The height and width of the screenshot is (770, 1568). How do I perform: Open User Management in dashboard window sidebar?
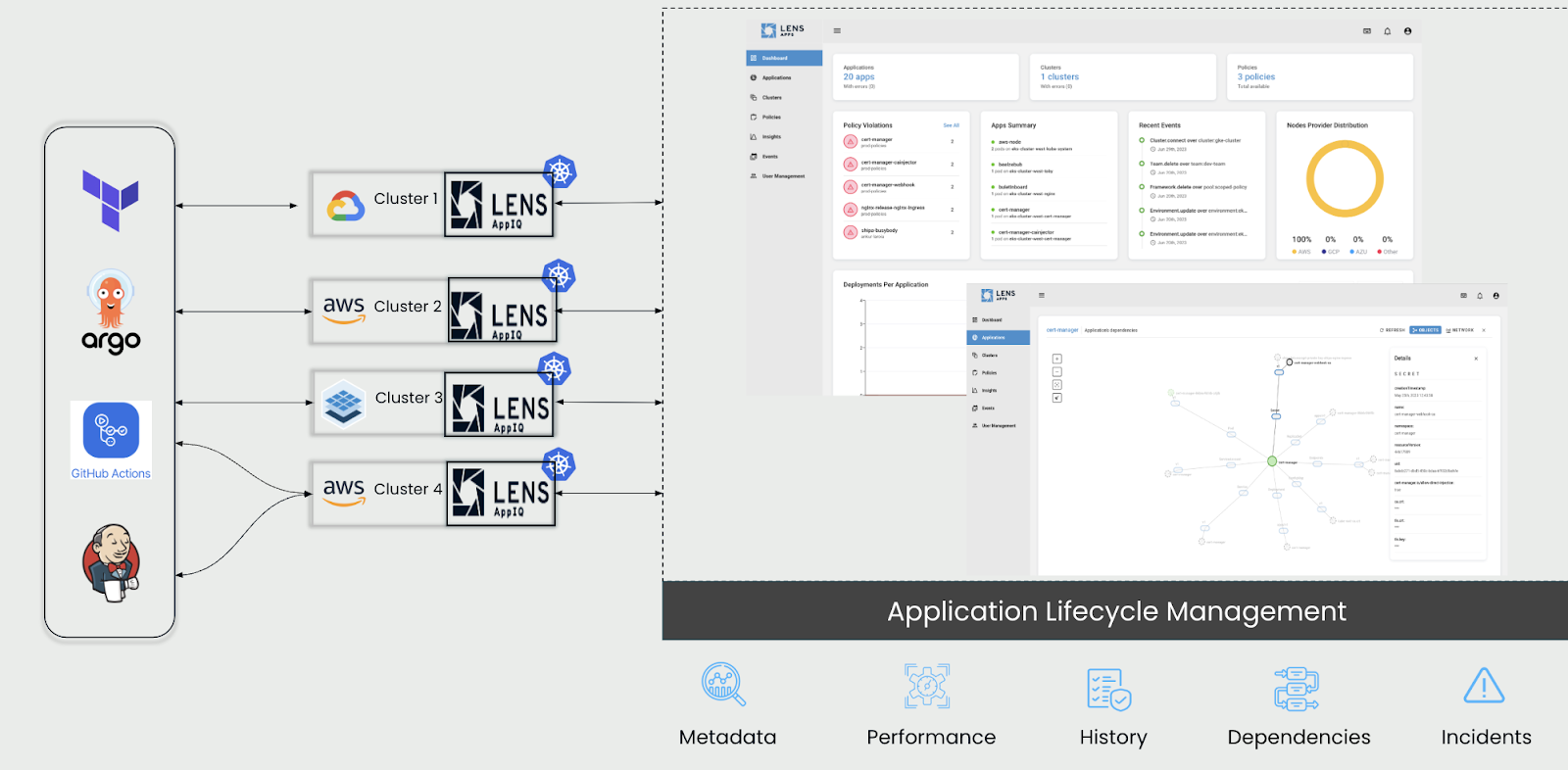(784, 176)
